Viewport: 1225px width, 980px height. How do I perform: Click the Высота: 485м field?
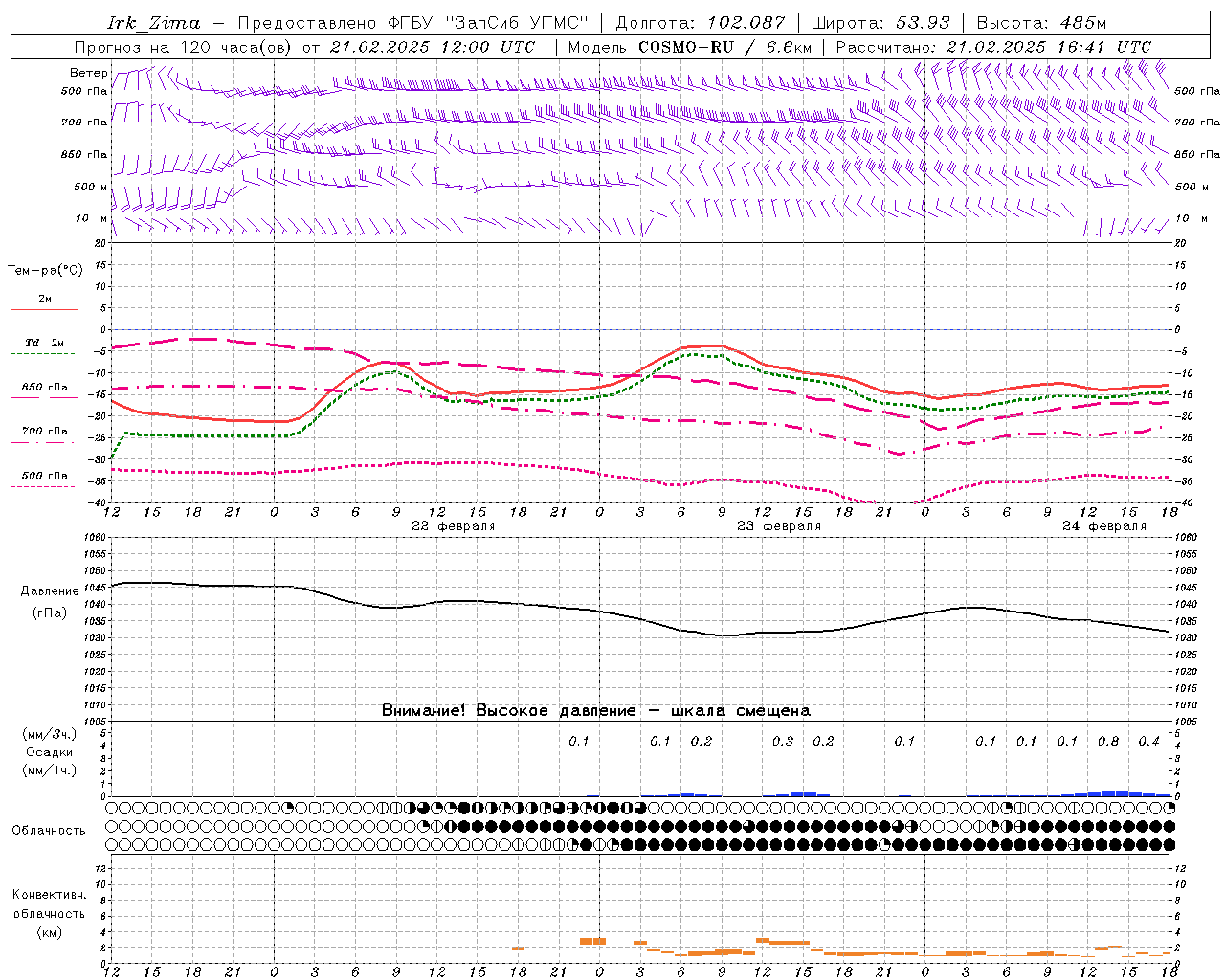coord(1041,23)
